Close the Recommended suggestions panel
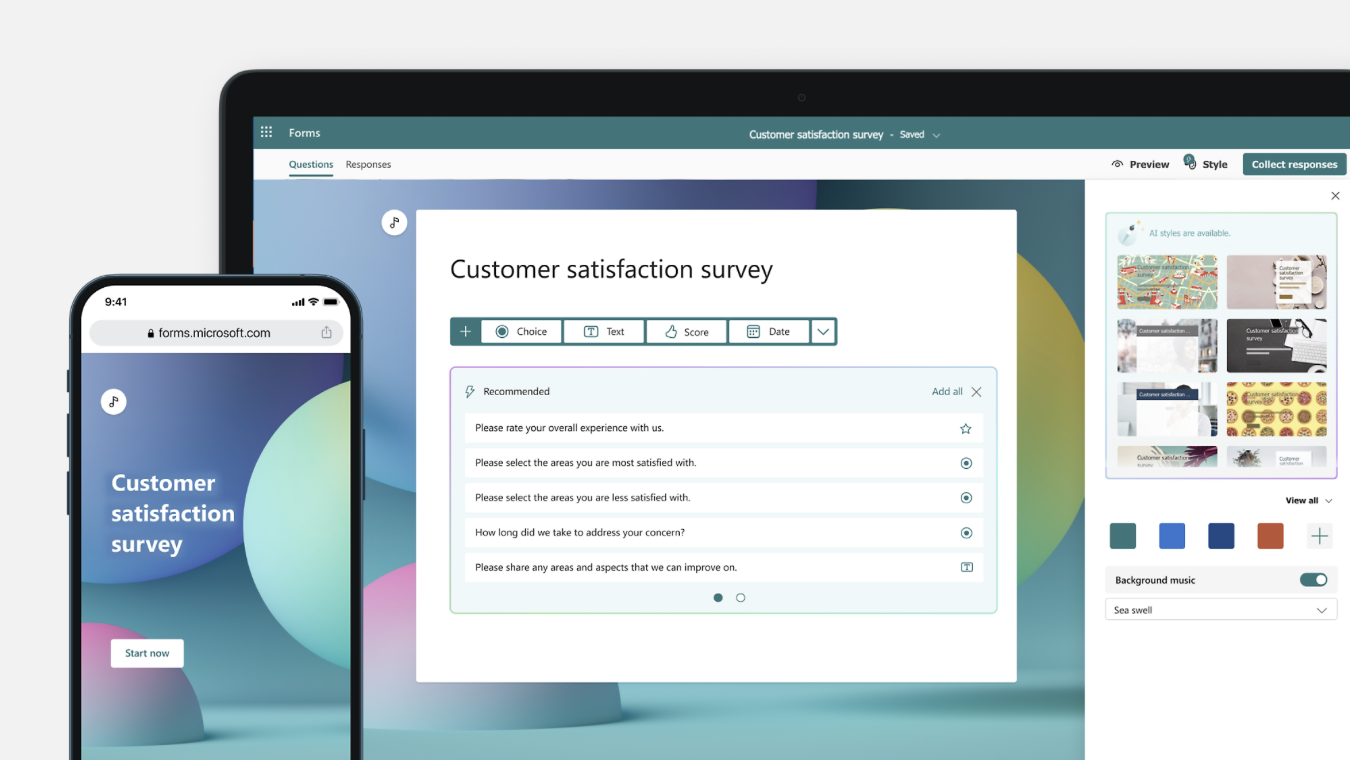 coord(976,392)
